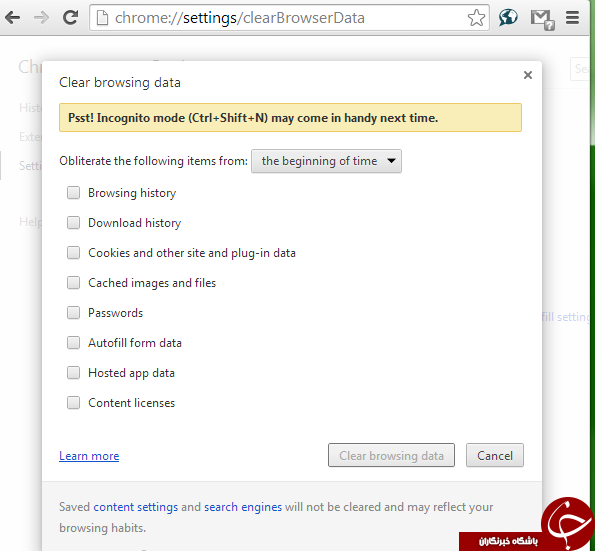Open the Chrome hamburger menu
595x551 pixels.
pyautogui.click(x=572, y=17)
